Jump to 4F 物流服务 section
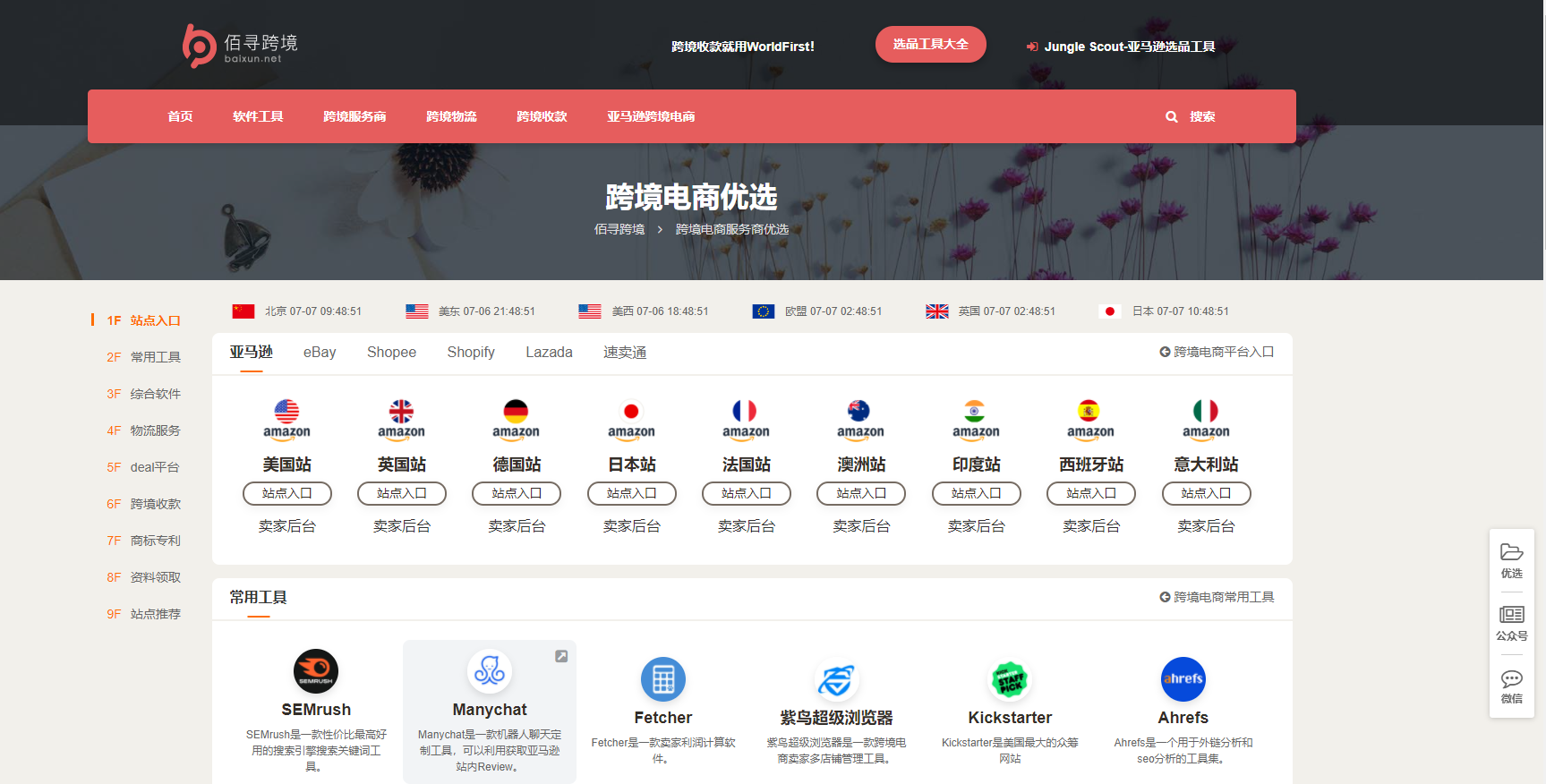Screen dimensions: 1546x784 tap(143, 430)
